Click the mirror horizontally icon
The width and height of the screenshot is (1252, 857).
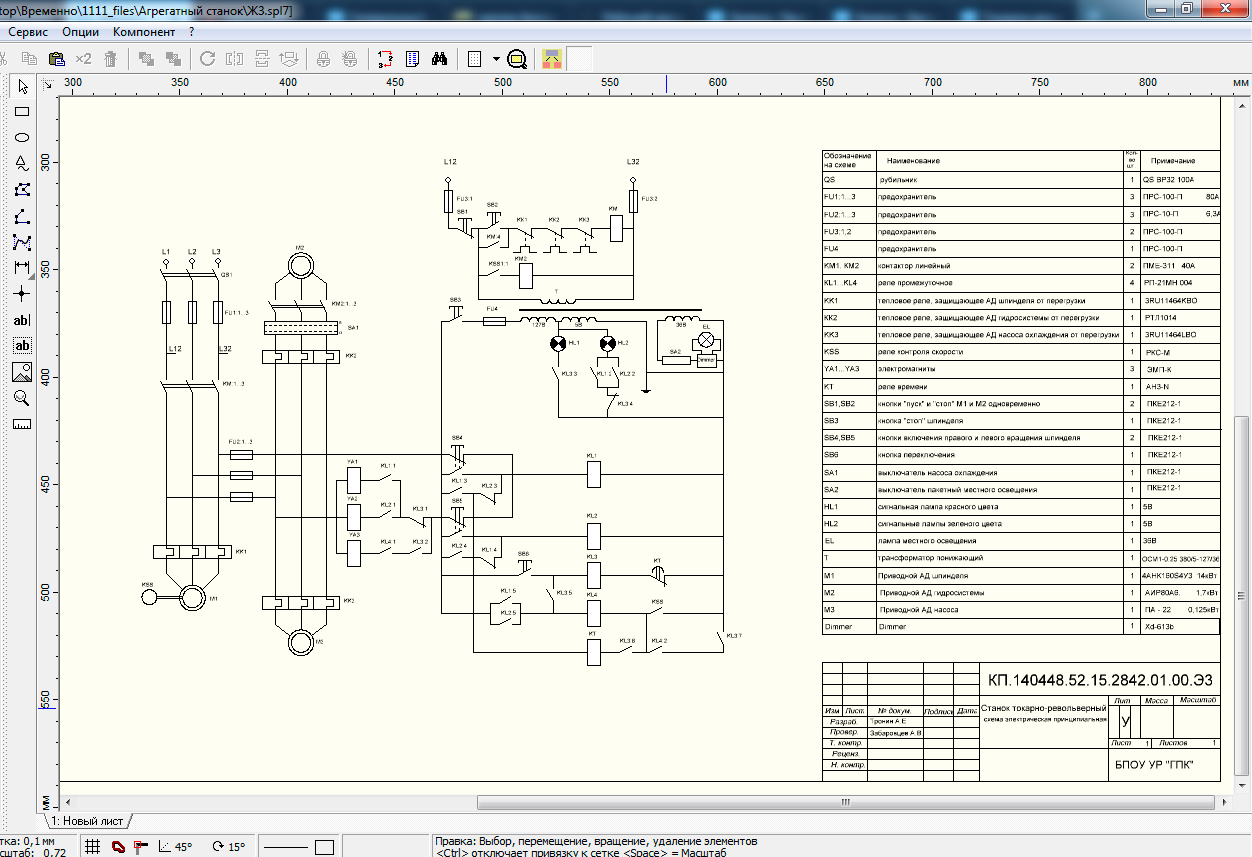point(235,58)
